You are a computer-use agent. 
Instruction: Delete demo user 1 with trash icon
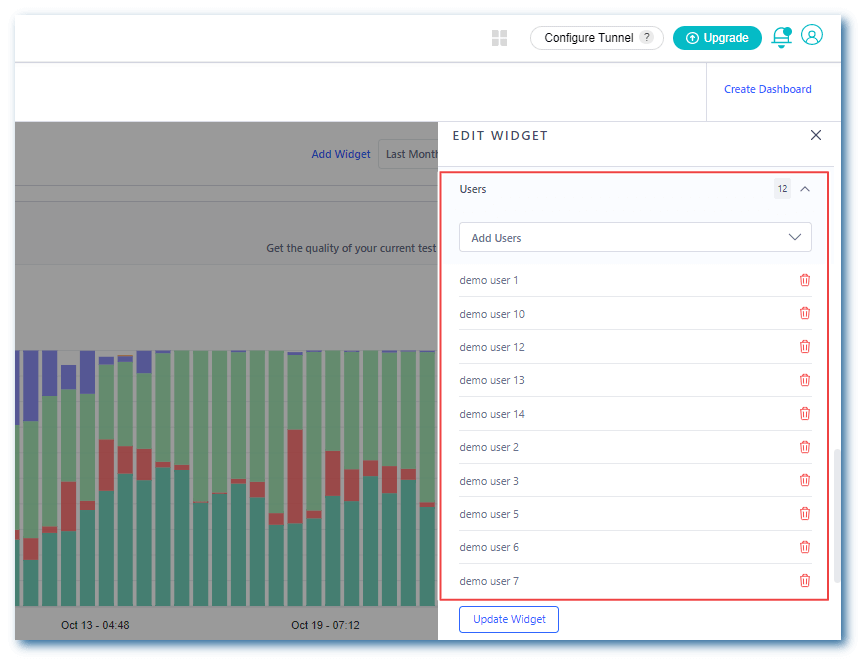pos(805,280)
